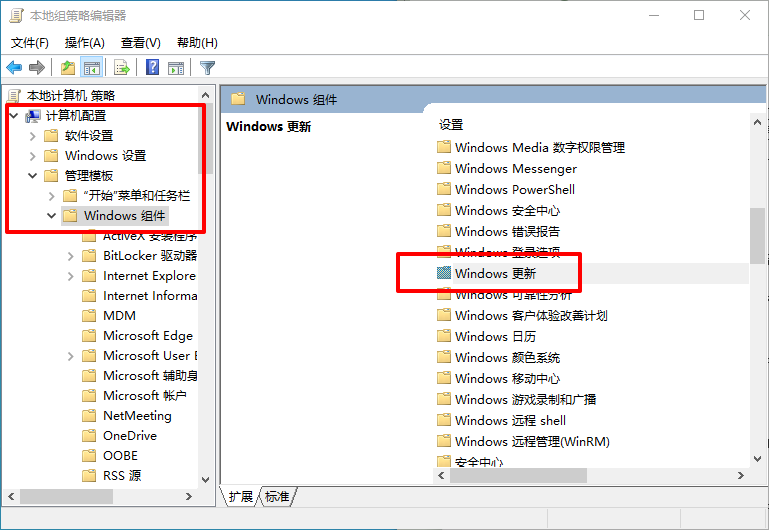This screenshot has height=530, width=769.
Task: Open the 文件(F) menu
Action: [x=30, y=43]
